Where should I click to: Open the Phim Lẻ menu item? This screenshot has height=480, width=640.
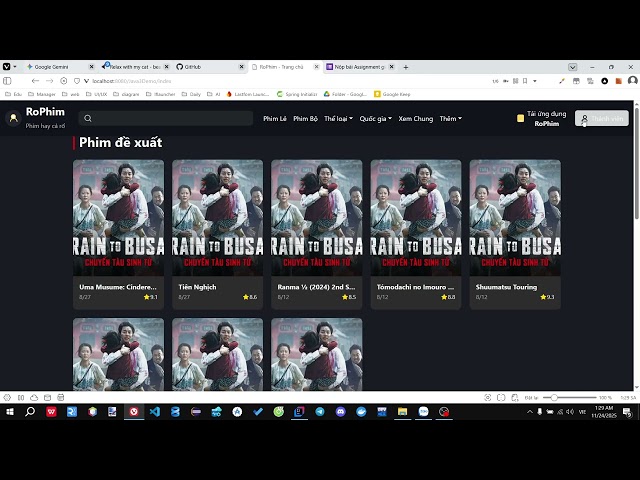tap(275, 118)
